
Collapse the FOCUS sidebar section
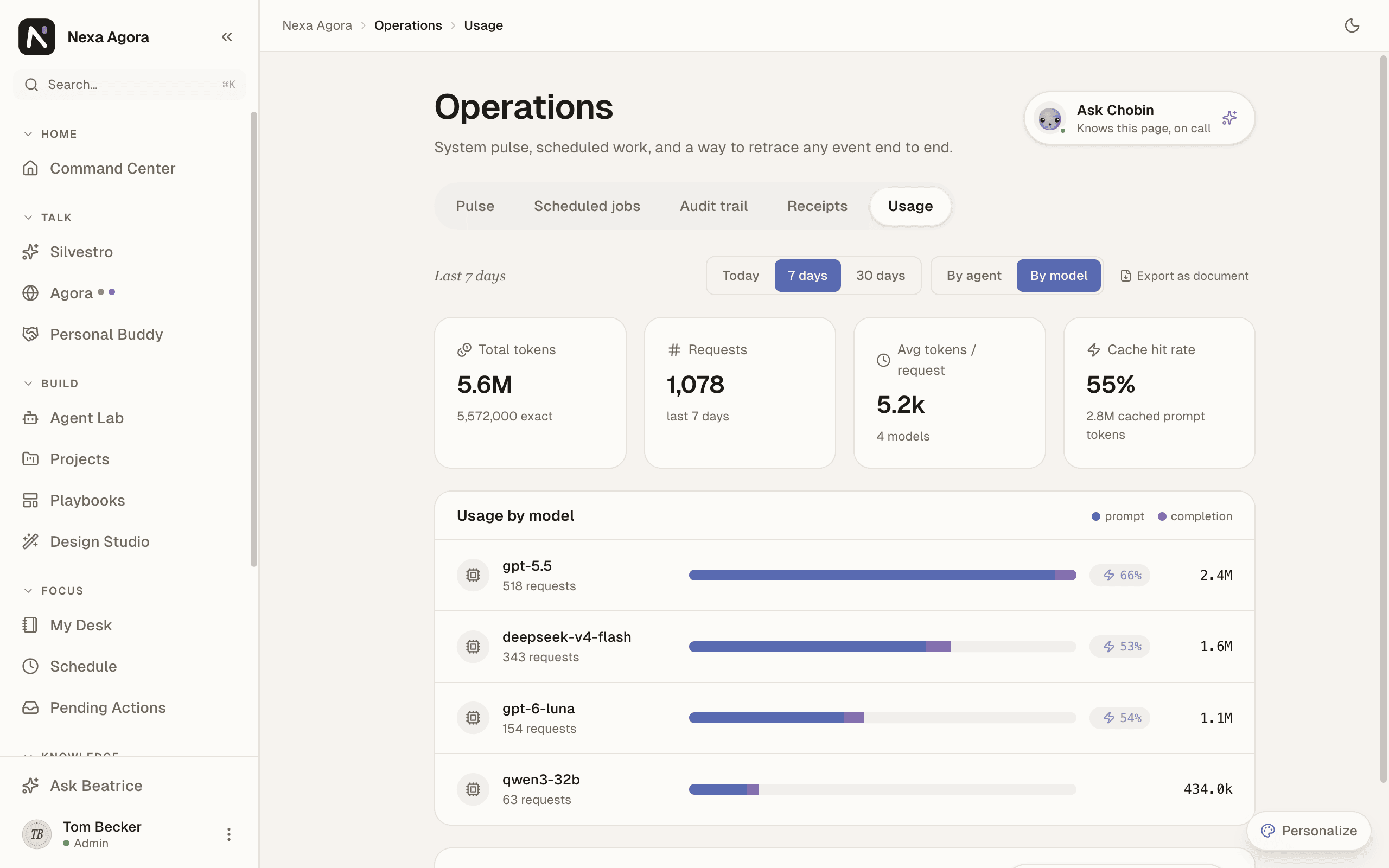coord(53,591)
